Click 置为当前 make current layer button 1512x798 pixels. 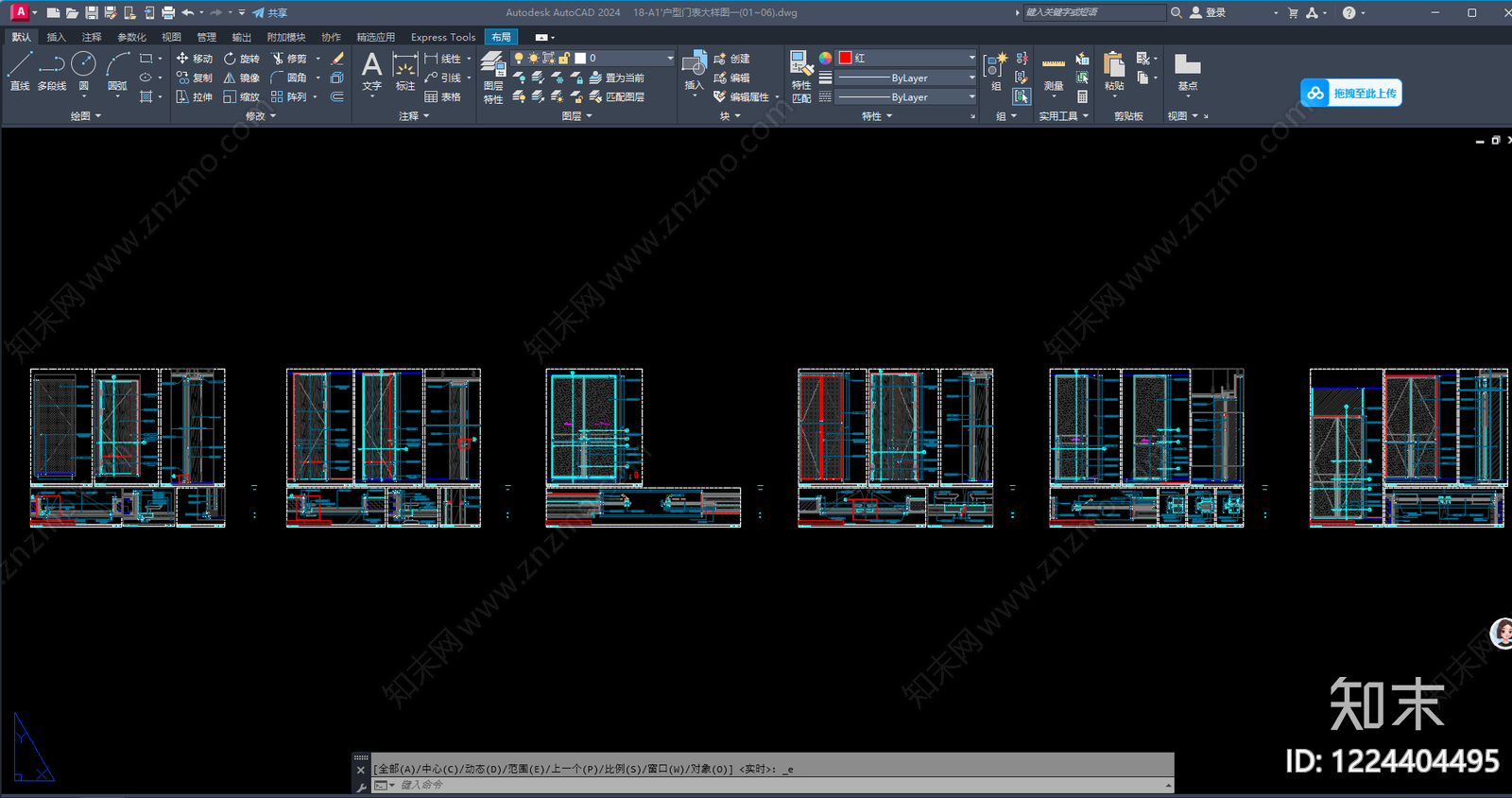616,78
